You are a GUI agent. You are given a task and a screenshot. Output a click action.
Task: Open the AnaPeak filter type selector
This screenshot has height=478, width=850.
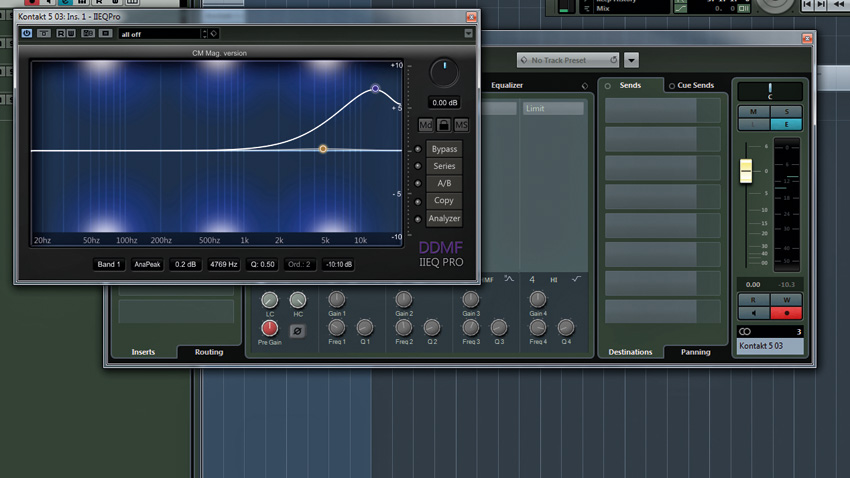(147, 264)
